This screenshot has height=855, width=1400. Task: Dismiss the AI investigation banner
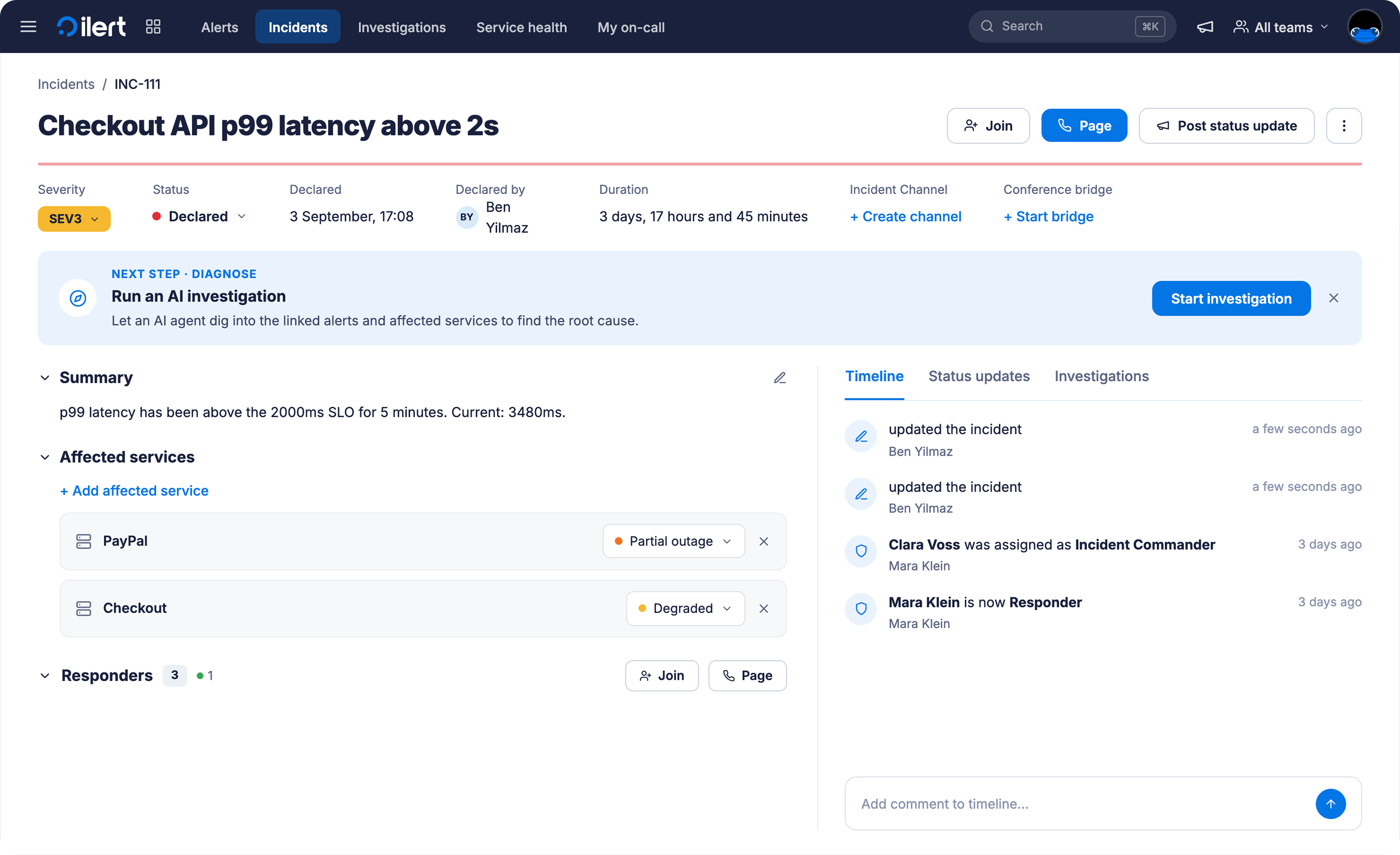pyautogui.click(x=1334, y=298)
